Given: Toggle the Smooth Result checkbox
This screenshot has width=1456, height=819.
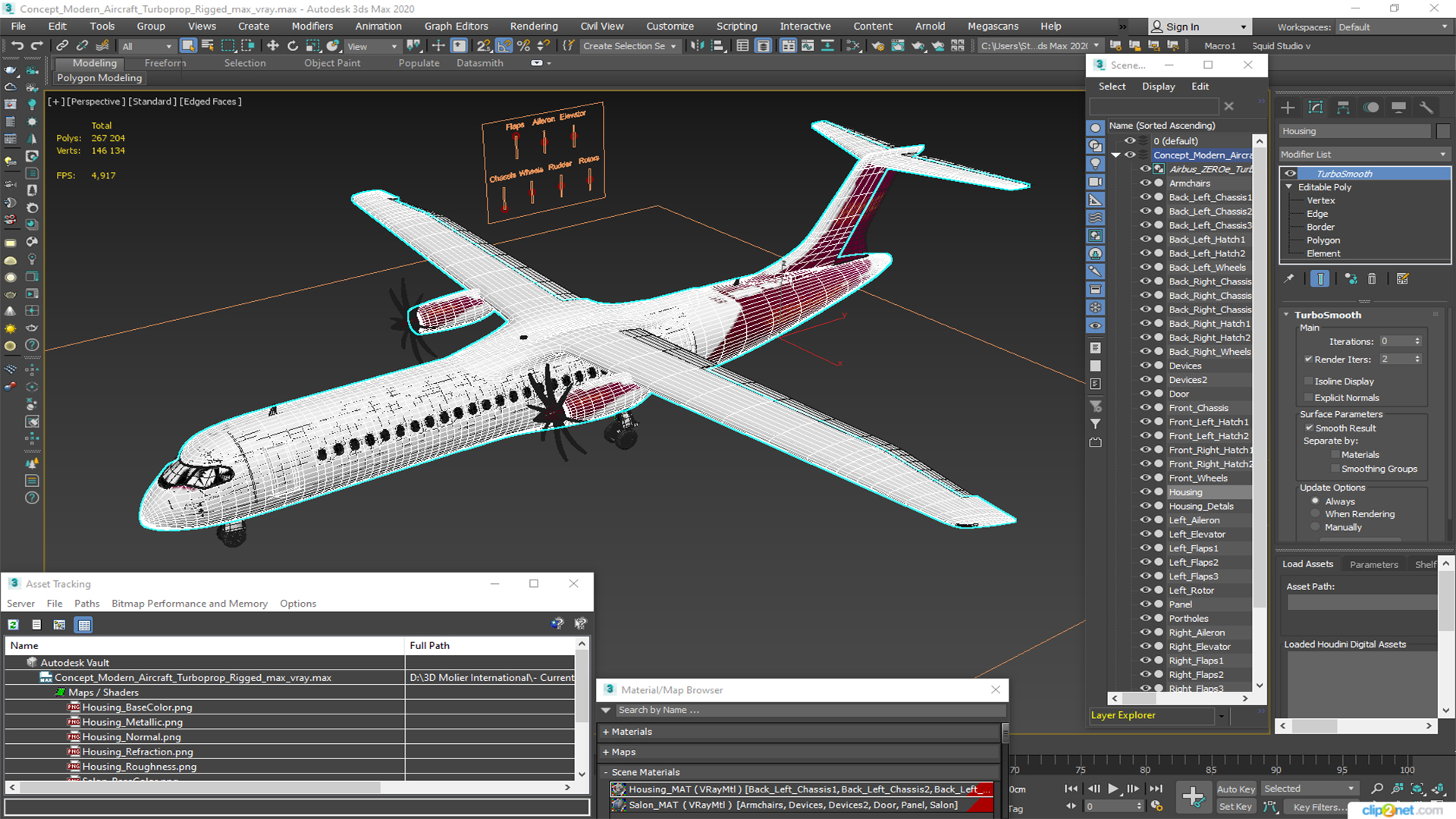Looking at the screenshot, I should (1309, 428).
